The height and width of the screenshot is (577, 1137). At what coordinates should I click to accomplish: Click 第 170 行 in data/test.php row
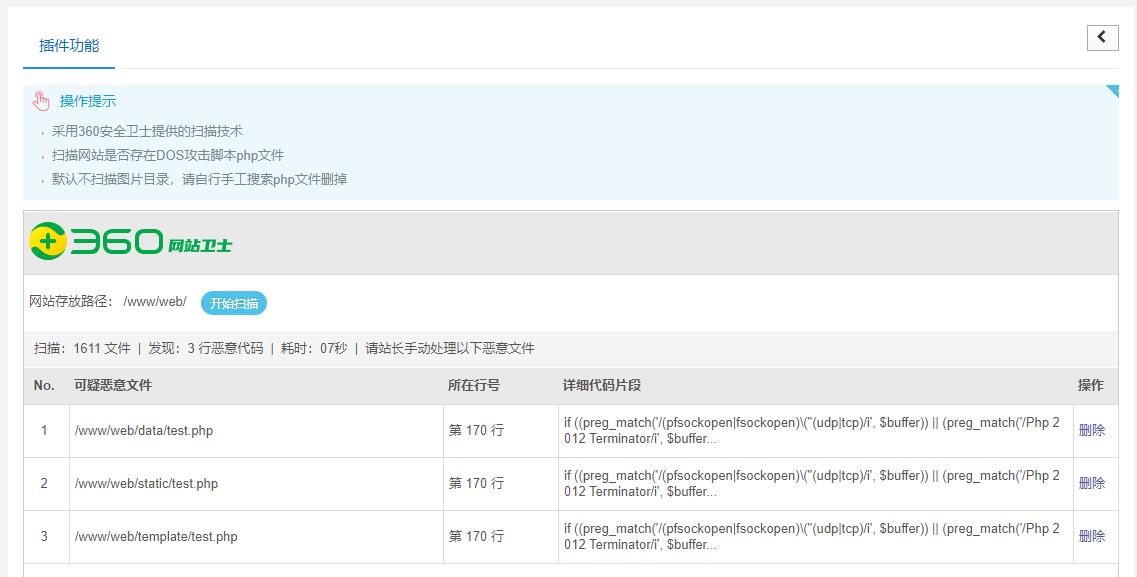(x=476, y=430)
